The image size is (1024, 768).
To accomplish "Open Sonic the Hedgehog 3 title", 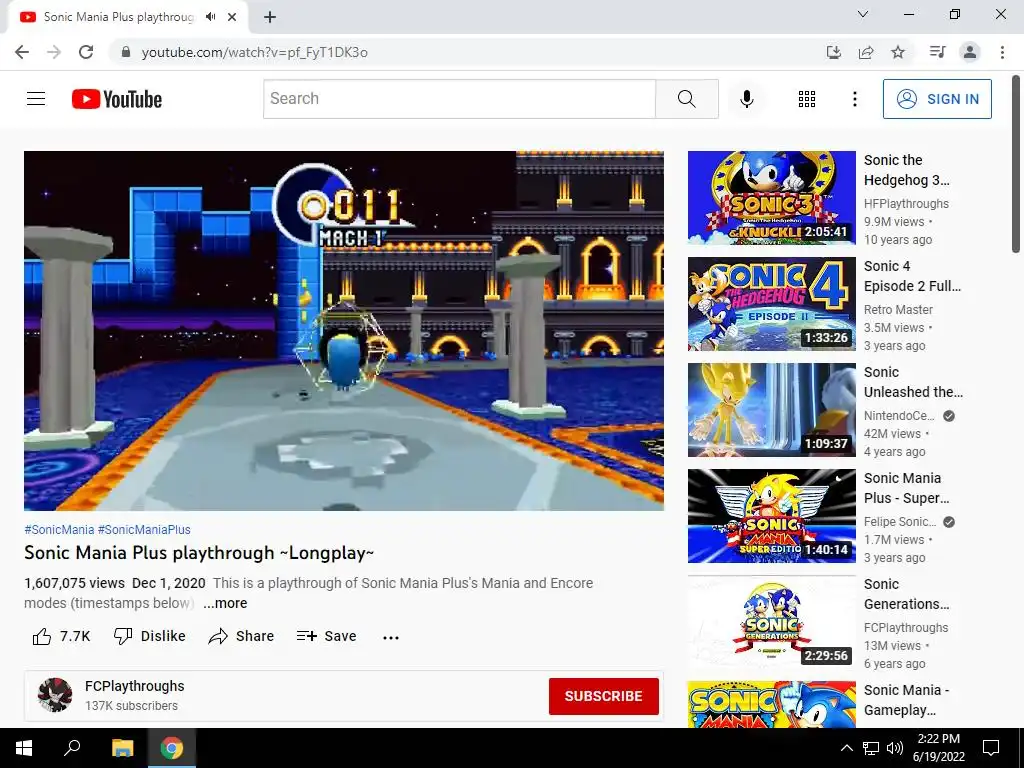I will [x=906, y=170].
